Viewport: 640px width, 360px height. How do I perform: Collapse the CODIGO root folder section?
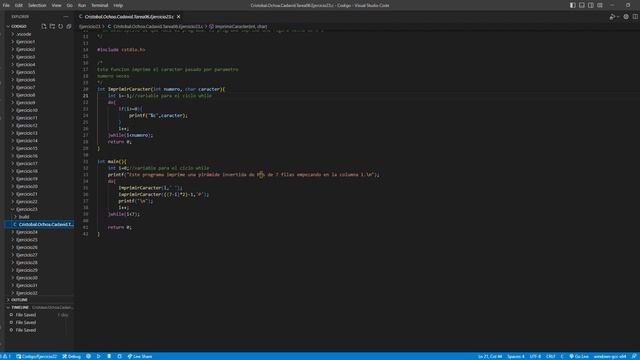(x=18, y=26)
